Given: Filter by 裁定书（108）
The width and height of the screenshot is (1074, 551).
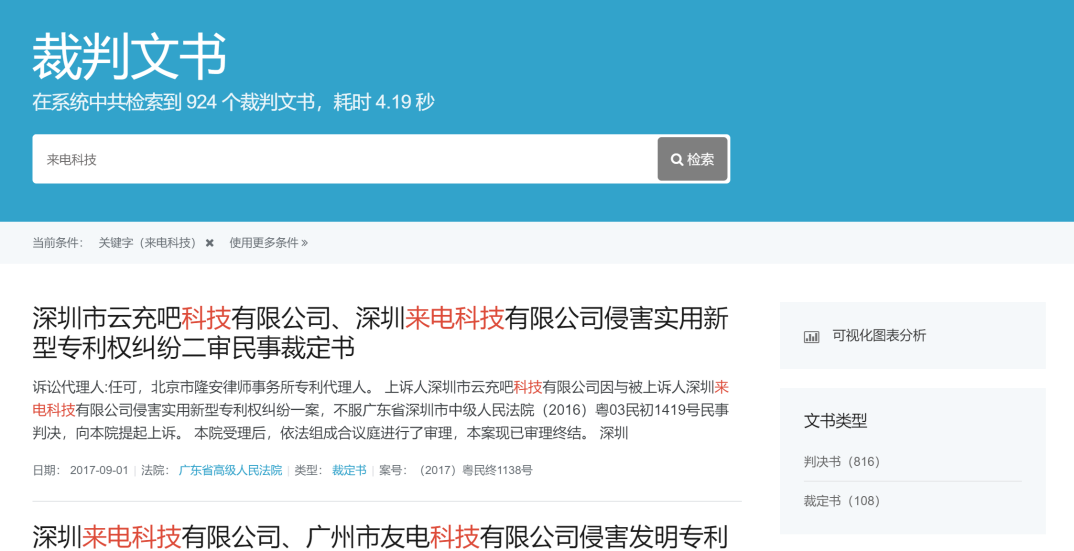Looking at the screenshot, I should click(x=842, y=500).
